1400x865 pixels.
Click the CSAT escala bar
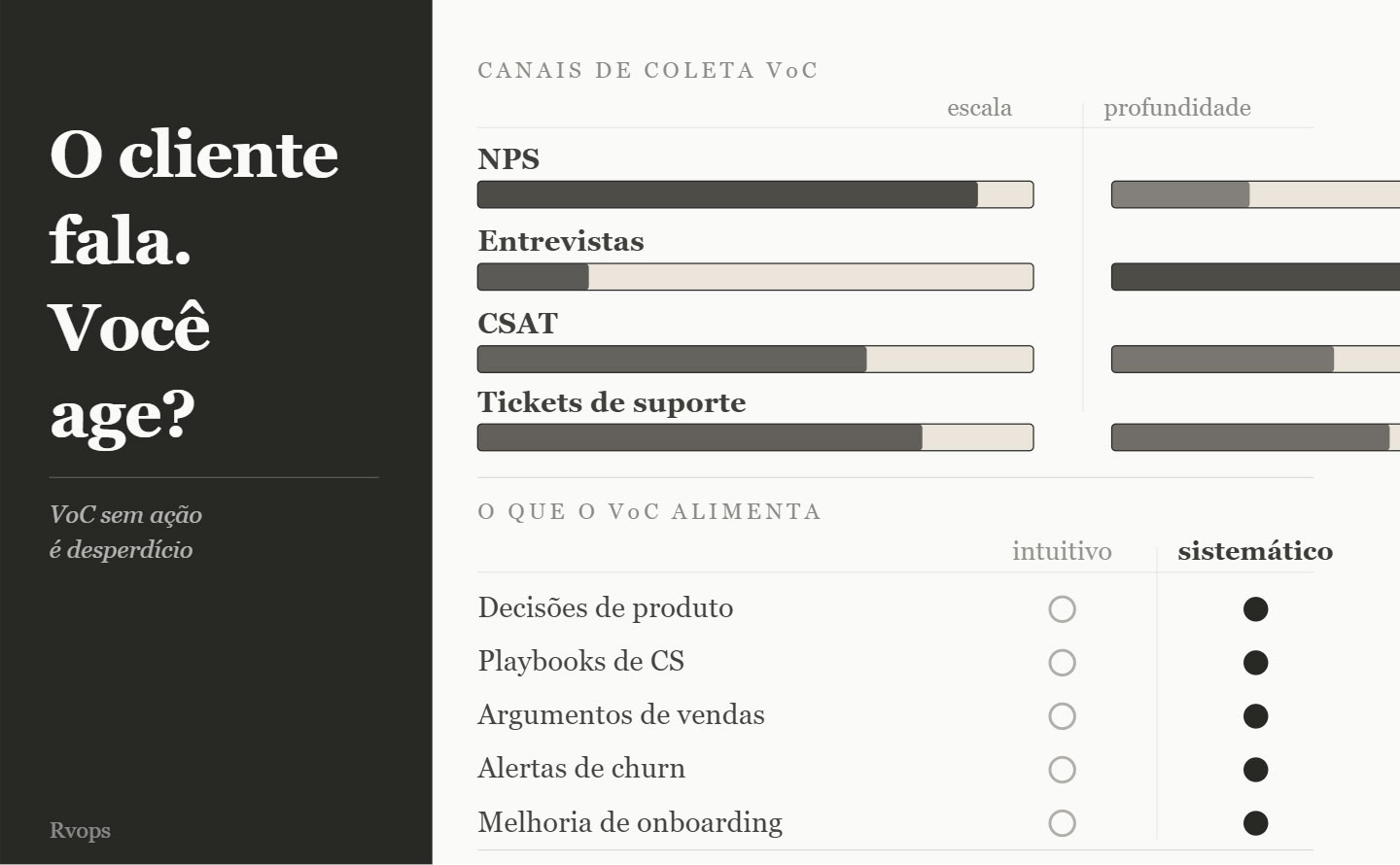tap(754, 360)
